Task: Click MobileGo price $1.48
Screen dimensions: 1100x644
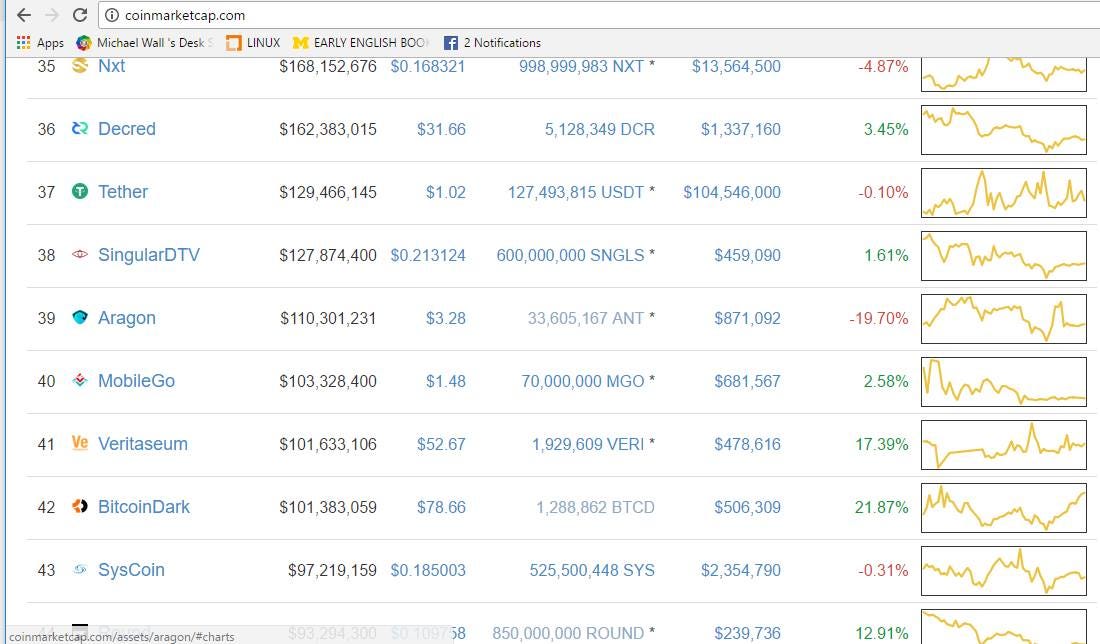Action: pyautogui.click(x=445, y=382)
